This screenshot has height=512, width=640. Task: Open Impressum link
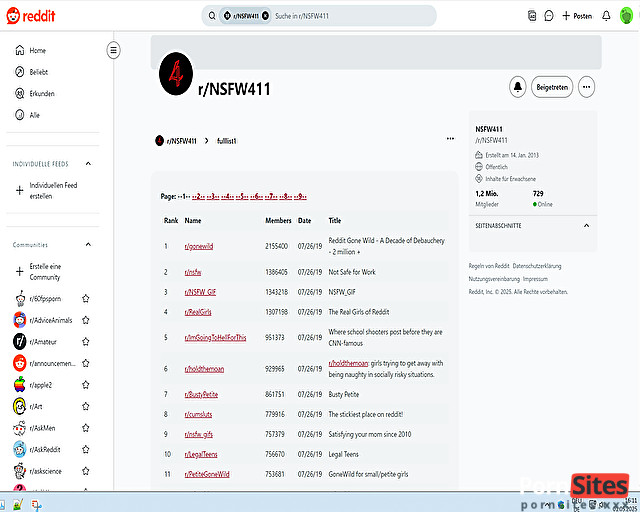coord(535,279)
